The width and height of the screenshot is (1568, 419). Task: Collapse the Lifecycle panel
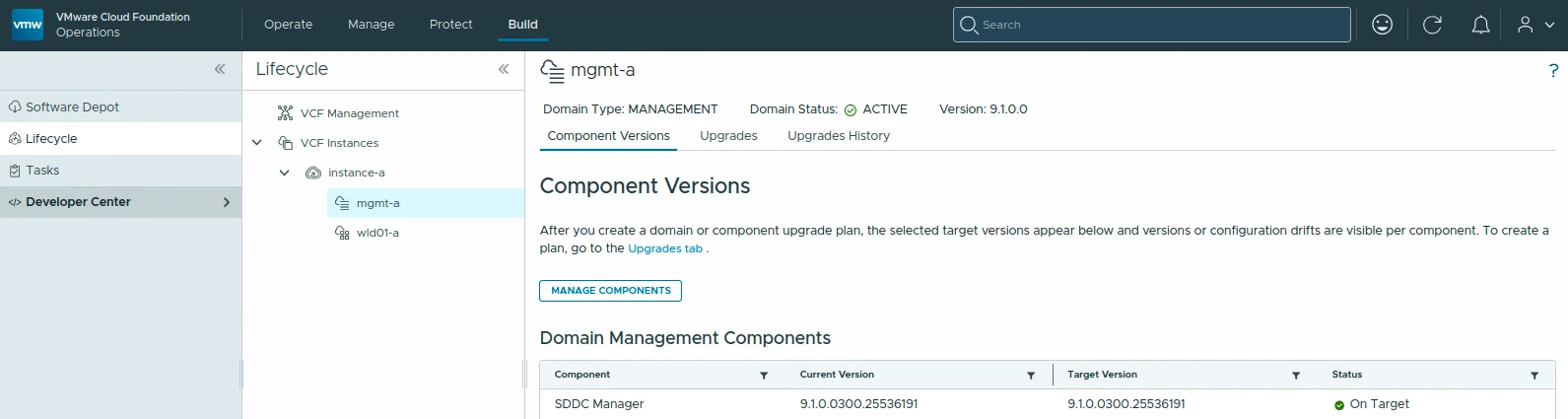tap(504, 69)
